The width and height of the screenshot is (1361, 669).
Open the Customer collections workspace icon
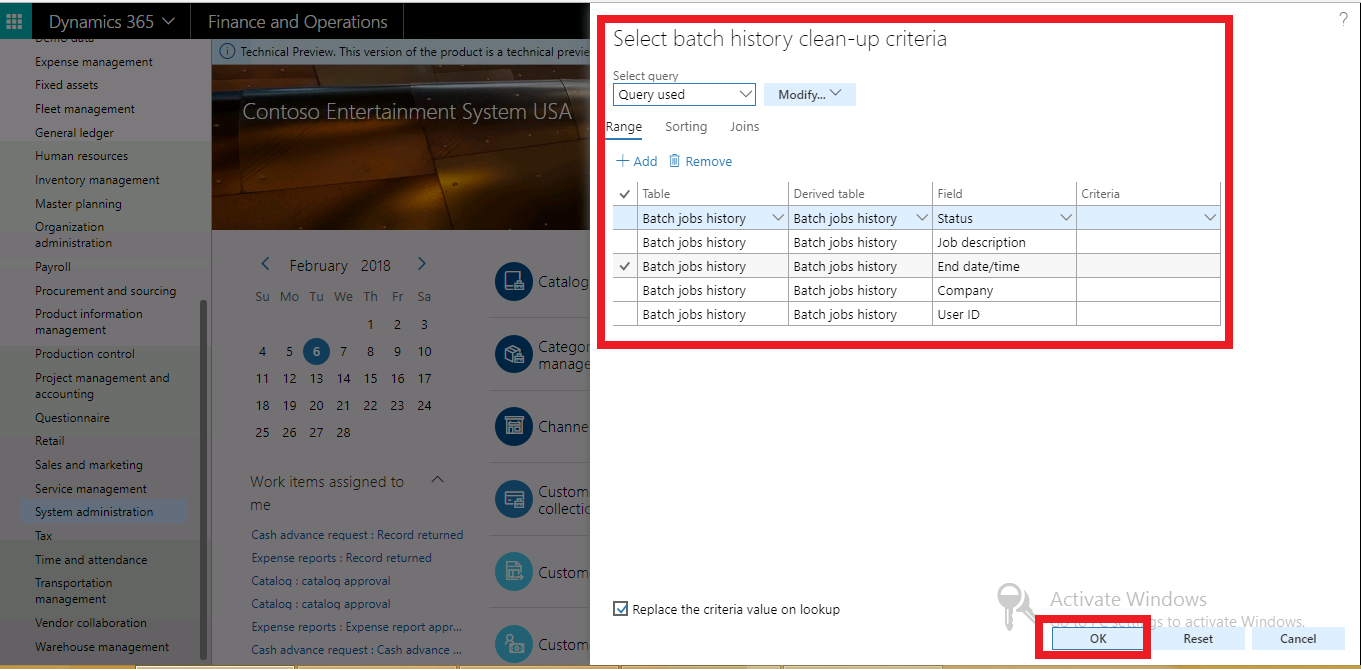tap(514, 498)
